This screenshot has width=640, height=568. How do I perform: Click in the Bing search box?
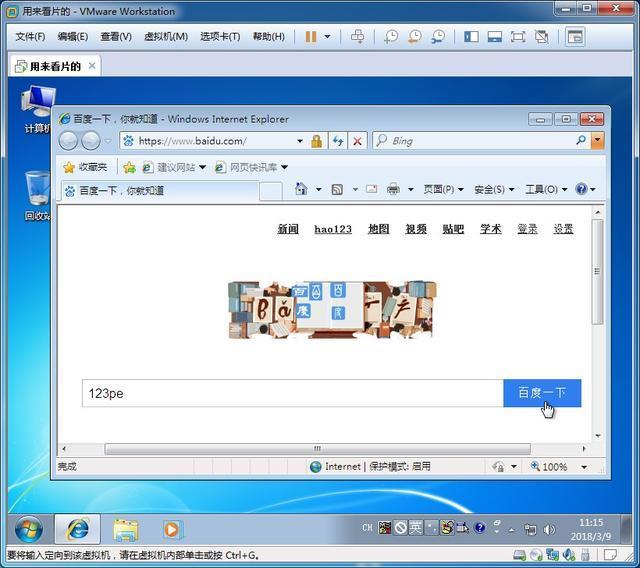473,141
